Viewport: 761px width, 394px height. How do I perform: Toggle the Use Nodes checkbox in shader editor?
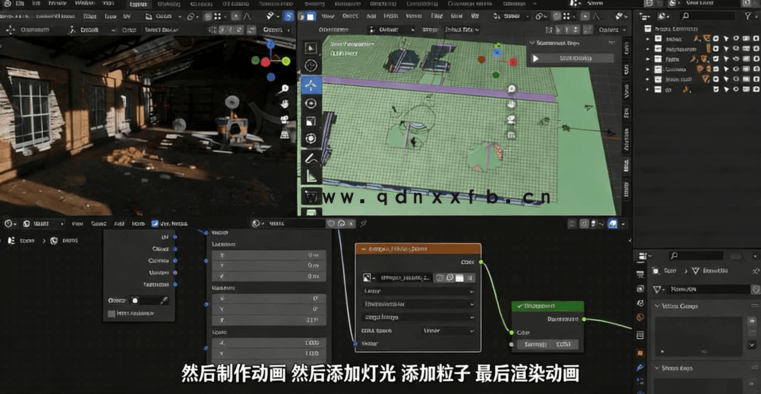coord(155,224)
